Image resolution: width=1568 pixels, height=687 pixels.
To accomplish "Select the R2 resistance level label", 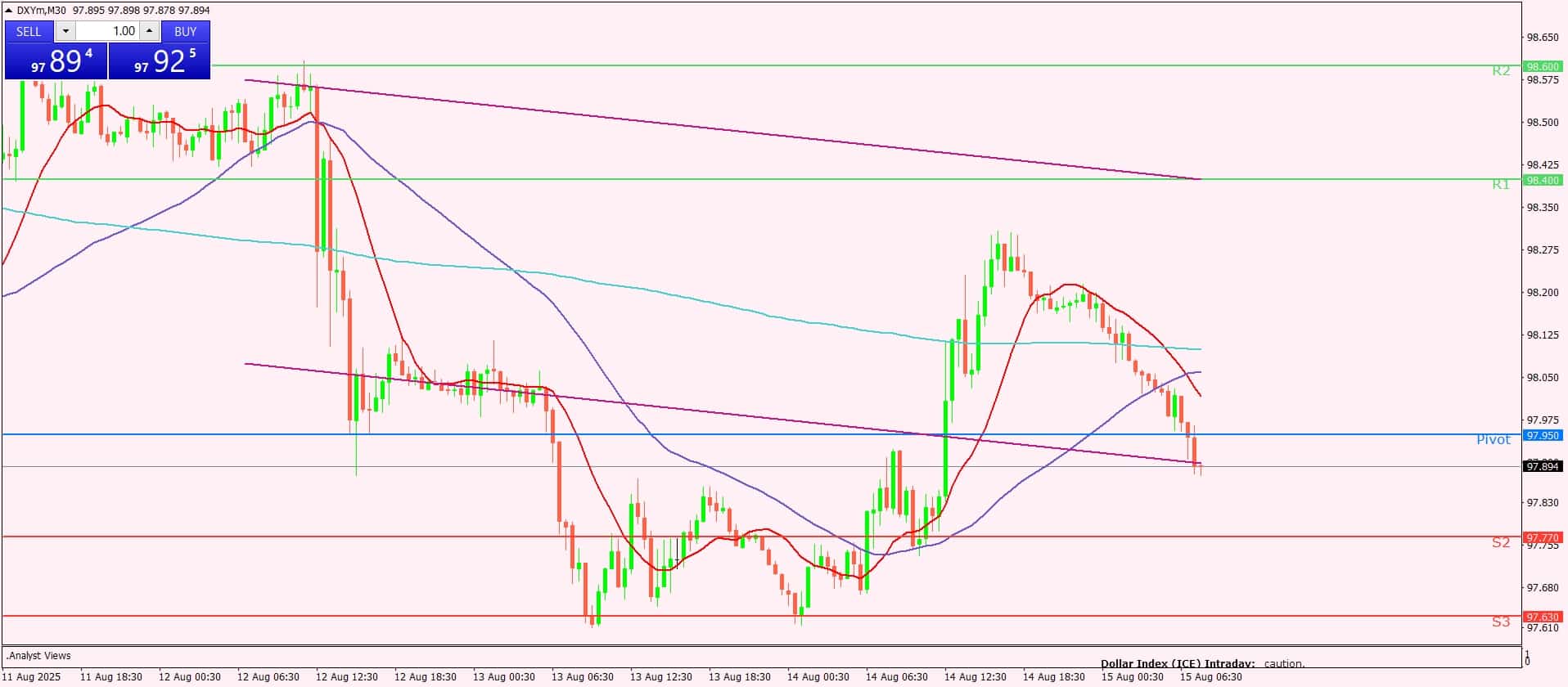I will 1500,71.
